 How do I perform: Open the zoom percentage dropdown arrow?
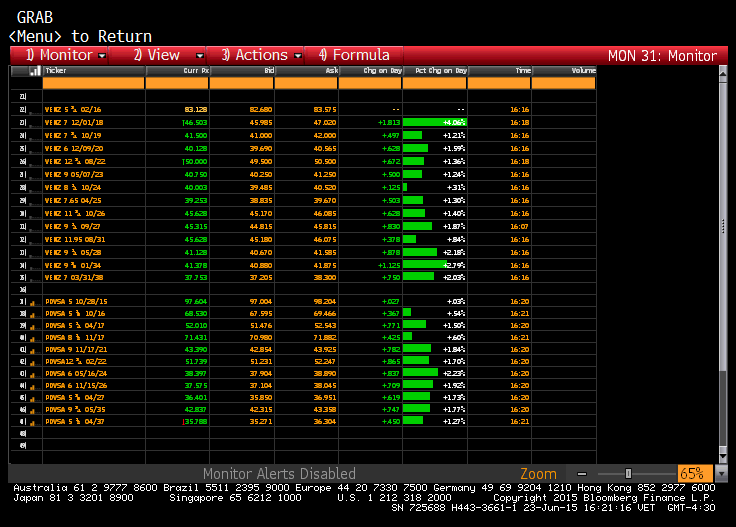coord(721,474)
